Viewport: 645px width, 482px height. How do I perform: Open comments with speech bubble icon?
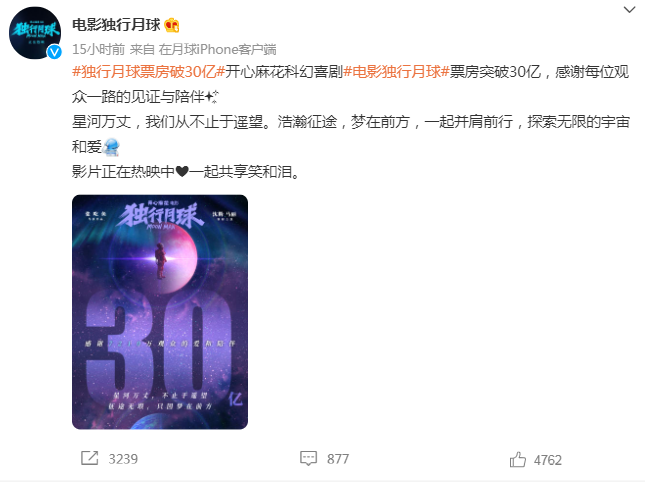click(309, 459)
